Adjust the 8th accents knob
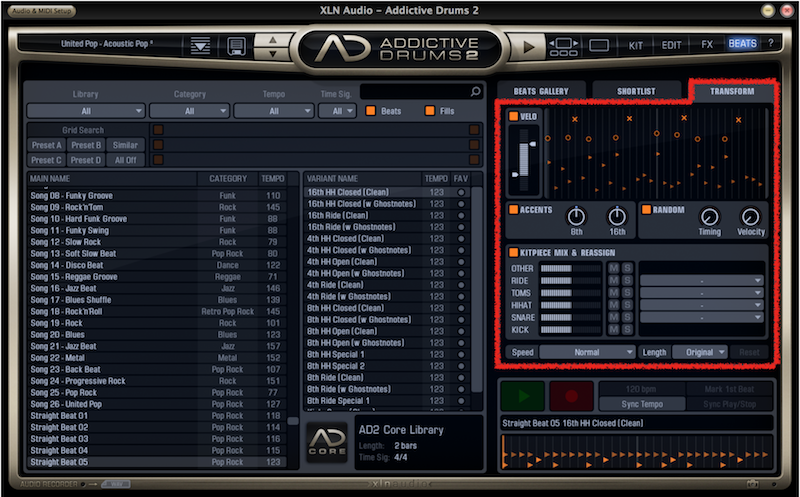 576,217
